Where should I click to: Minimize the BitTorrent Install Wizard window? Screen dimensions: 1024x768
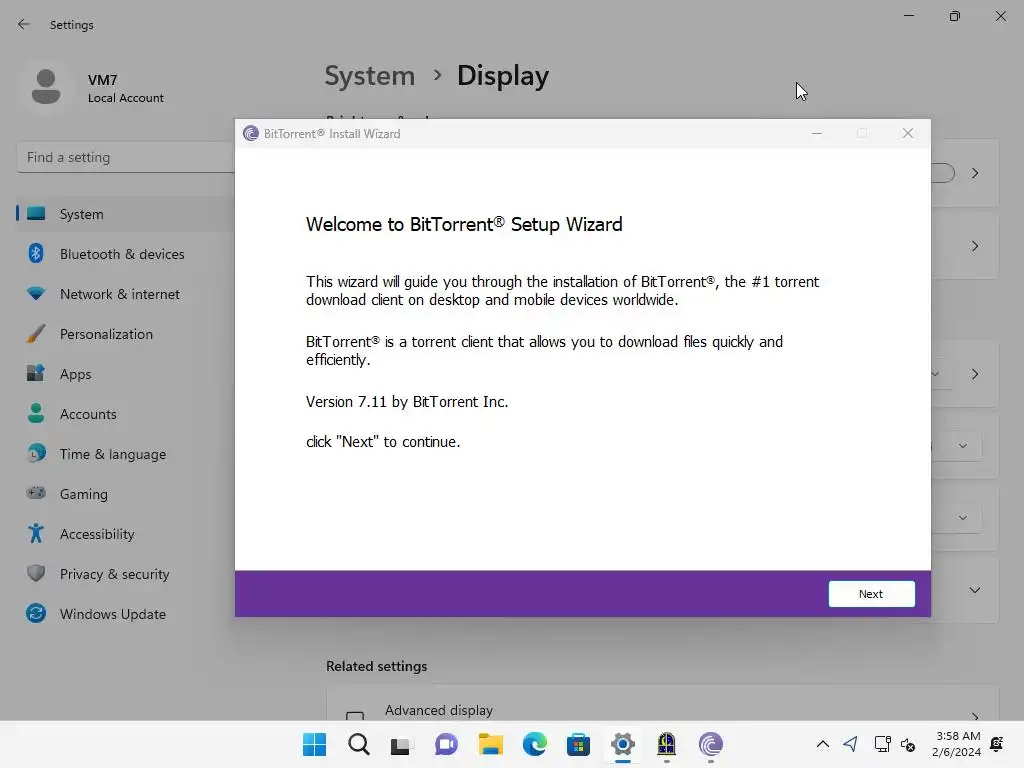coord(816,133)
